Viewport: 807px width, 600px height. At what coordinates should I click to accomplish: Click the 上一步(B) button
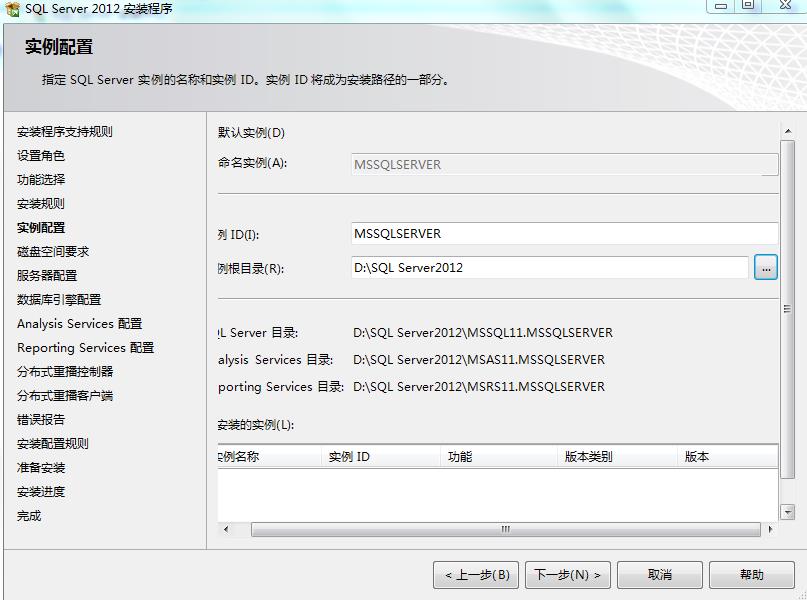click(479, 575)
